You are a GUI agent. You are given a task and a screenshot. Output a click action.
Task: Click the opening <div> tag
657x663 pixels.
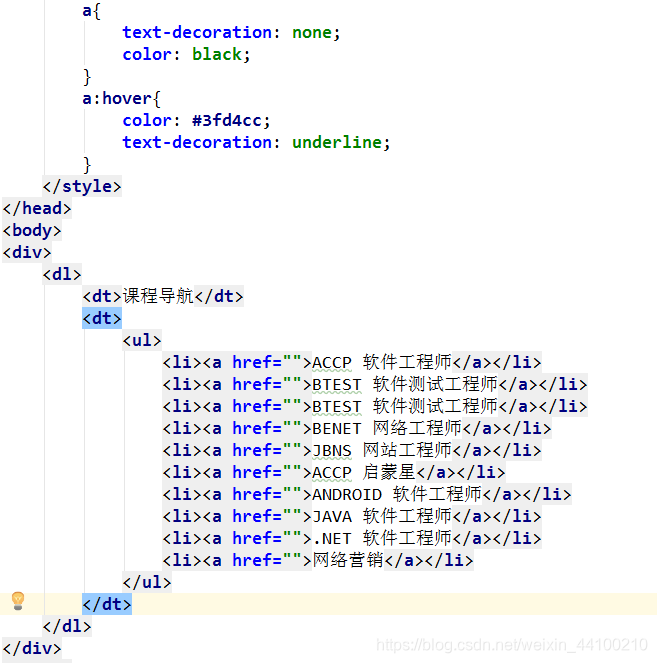(x=27, y=252)
